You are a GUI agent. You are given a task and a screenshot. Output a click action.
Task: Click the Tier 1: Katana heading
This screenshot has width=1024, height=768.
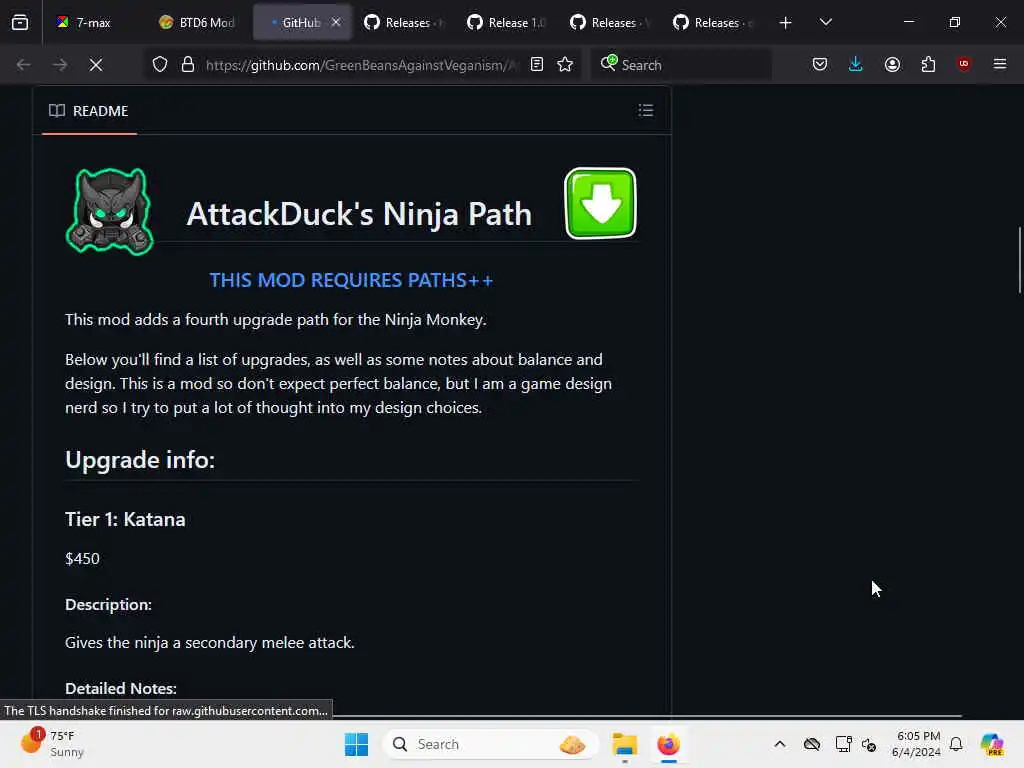[x=125, y=519]
